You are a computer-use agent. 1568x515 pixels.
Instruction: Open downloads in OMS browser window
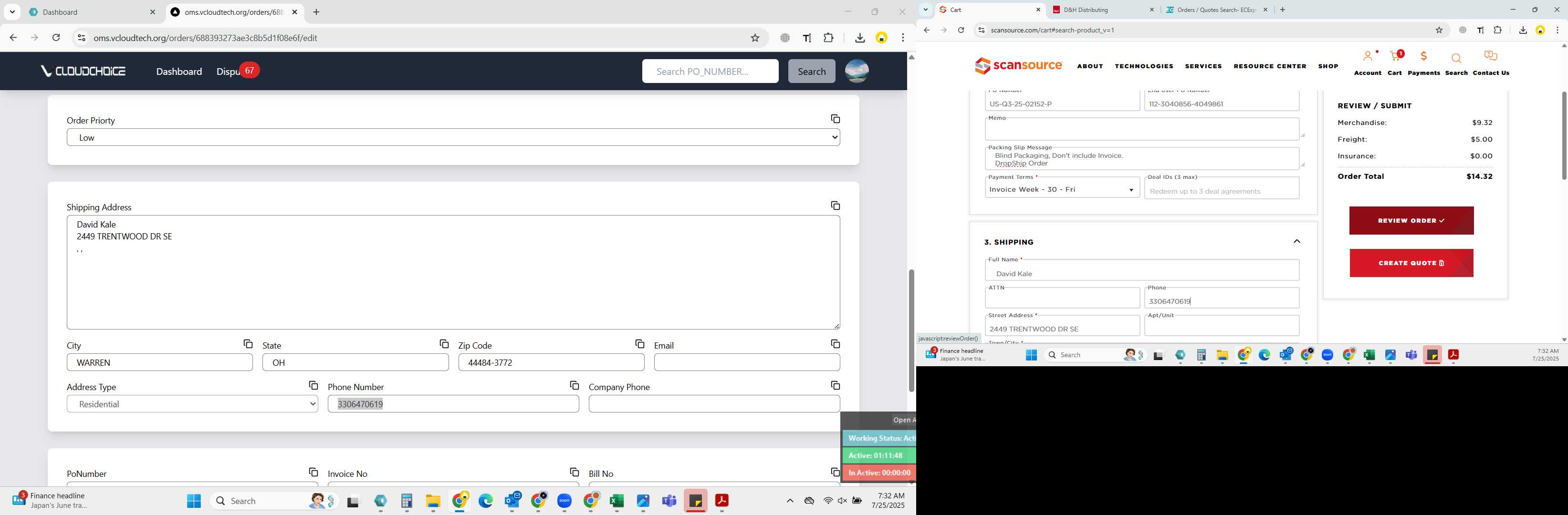point(859,38)
